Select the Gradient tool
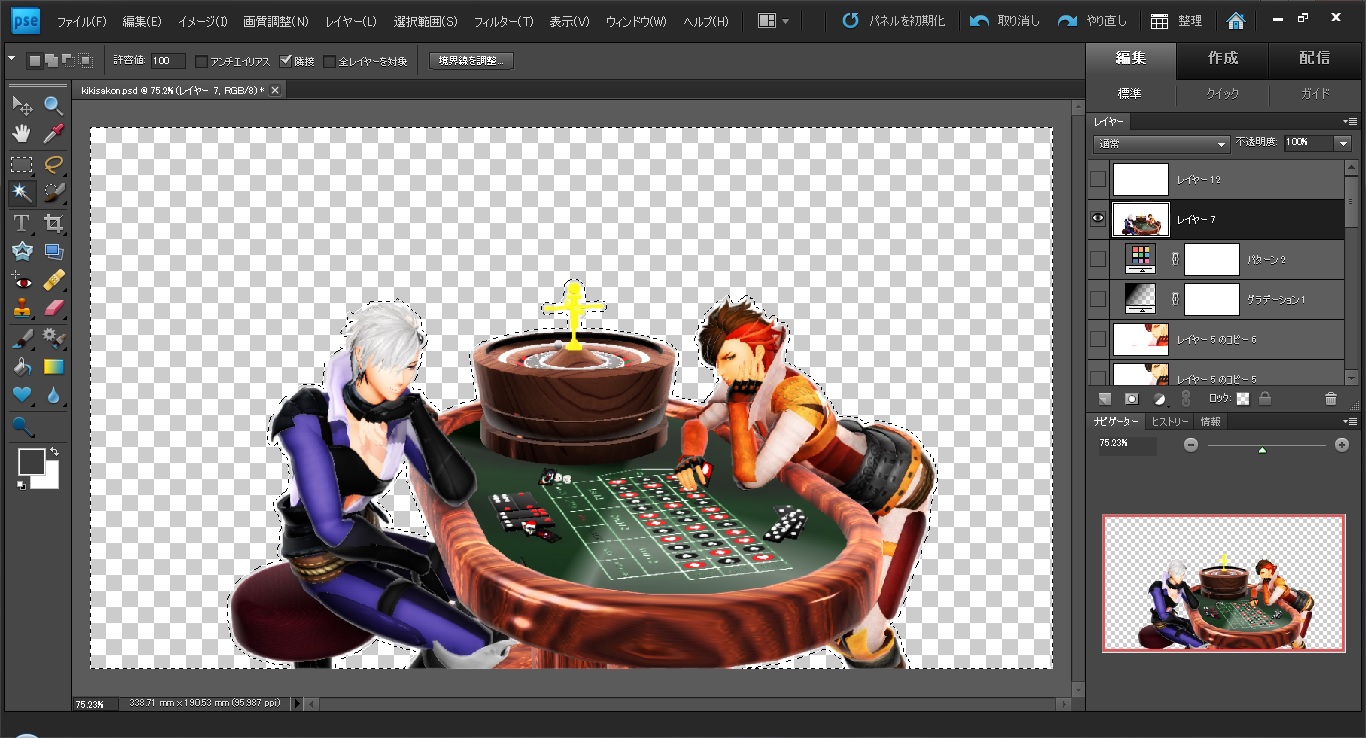Viewport: 1366px width, 738px height. tap(53, 367)
